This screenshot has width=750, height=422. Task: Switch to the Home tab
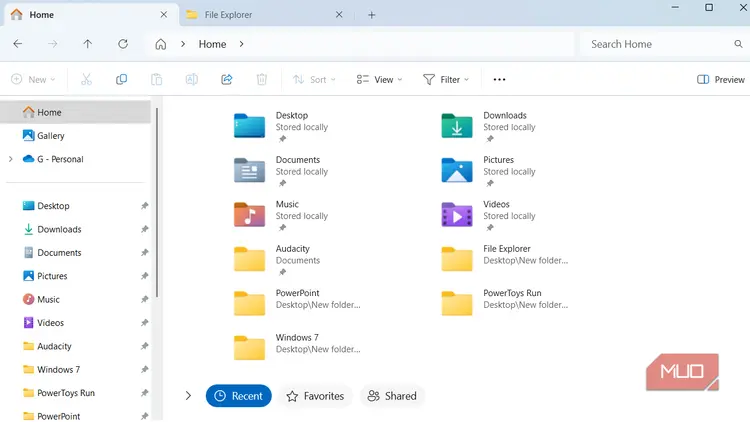[x=91, y=15]
